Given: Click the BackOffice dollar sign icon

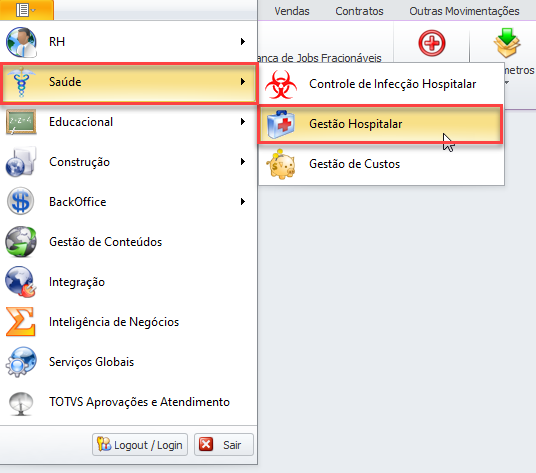Looking at the screenshot, I should (x=21, y=201).
